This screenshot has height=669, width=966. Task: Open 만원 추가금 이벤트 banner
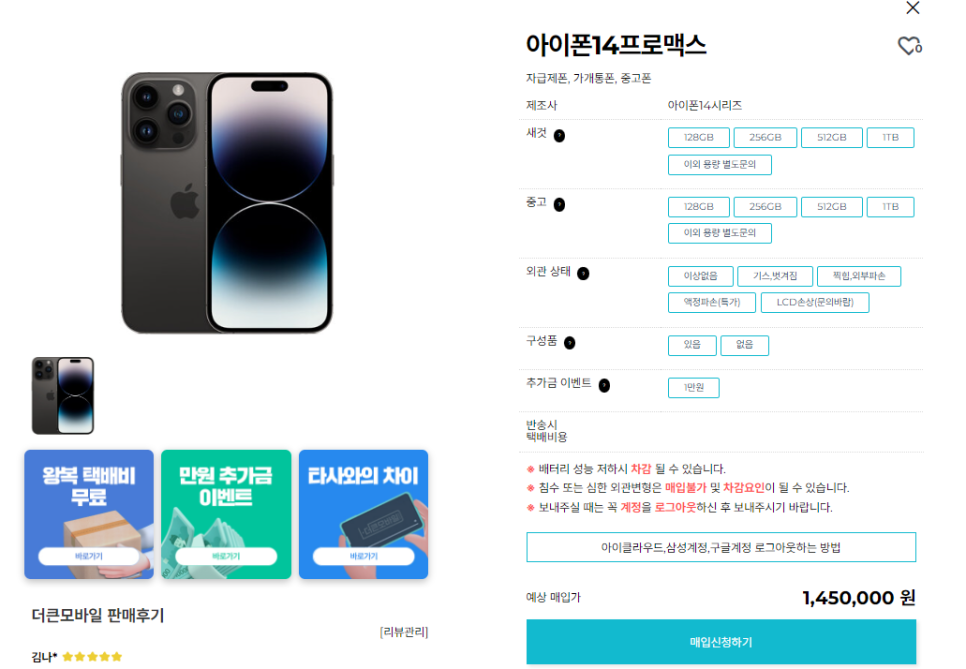point(226,514)
